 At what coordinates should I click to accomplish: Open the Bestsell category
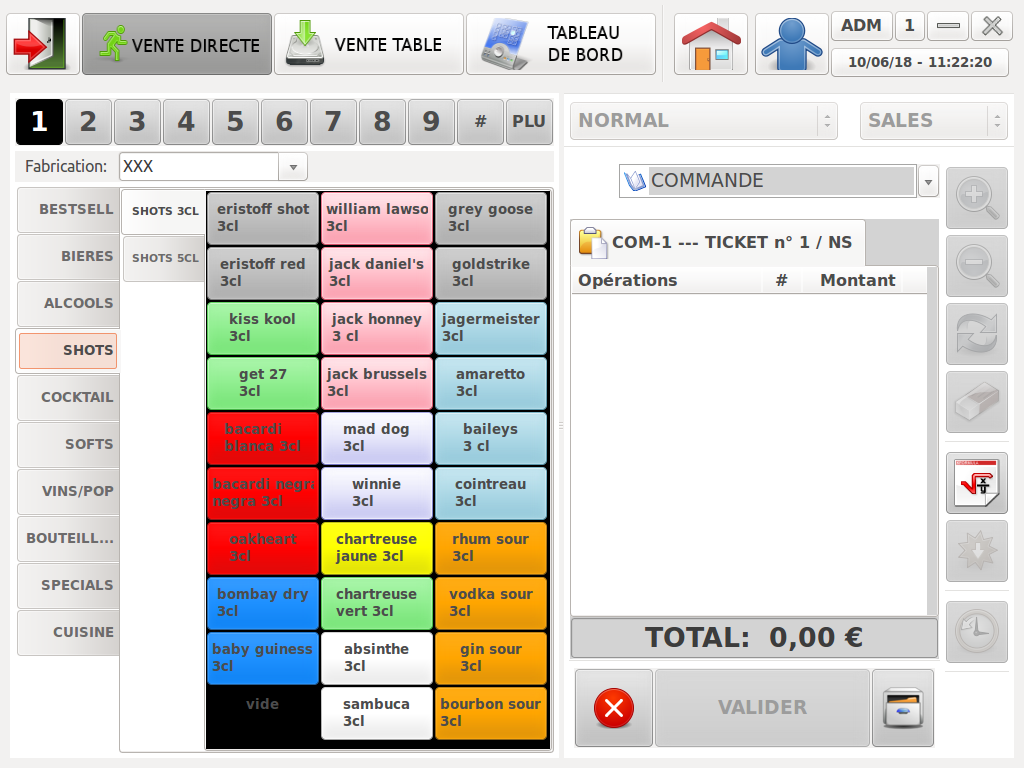pos(69,209)
